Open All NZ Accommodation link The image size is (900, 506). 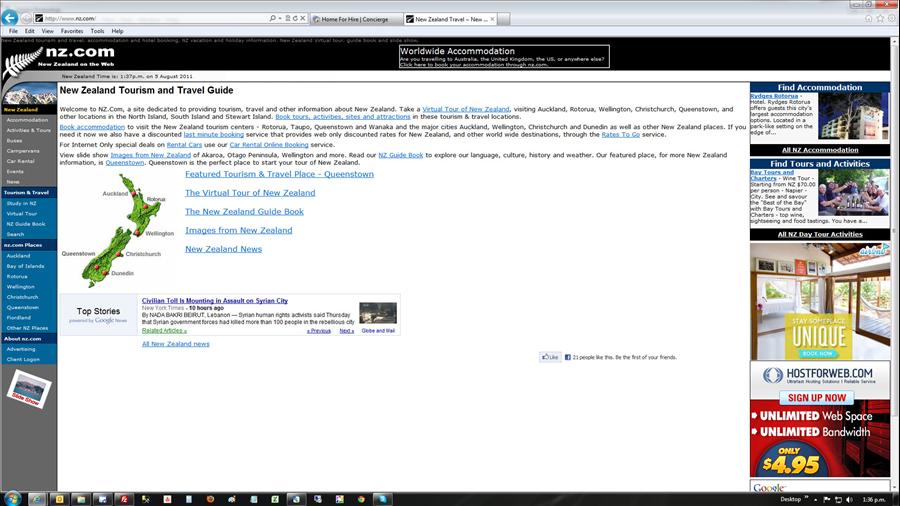pyautogui.click(x=820, y=150)
